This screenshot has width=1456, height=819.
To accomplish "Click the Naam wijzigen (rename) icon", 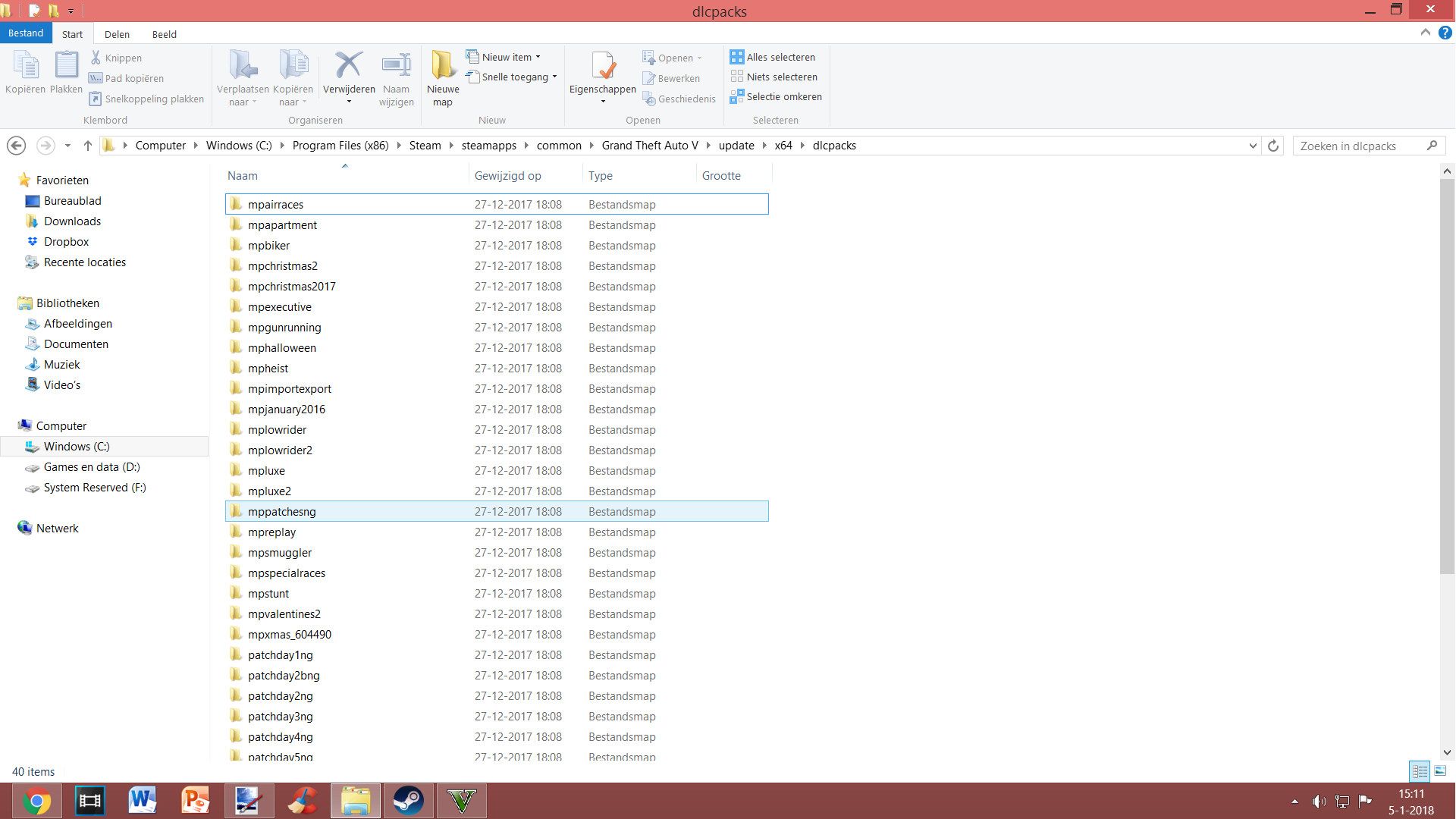I will (x=396, y=66).
